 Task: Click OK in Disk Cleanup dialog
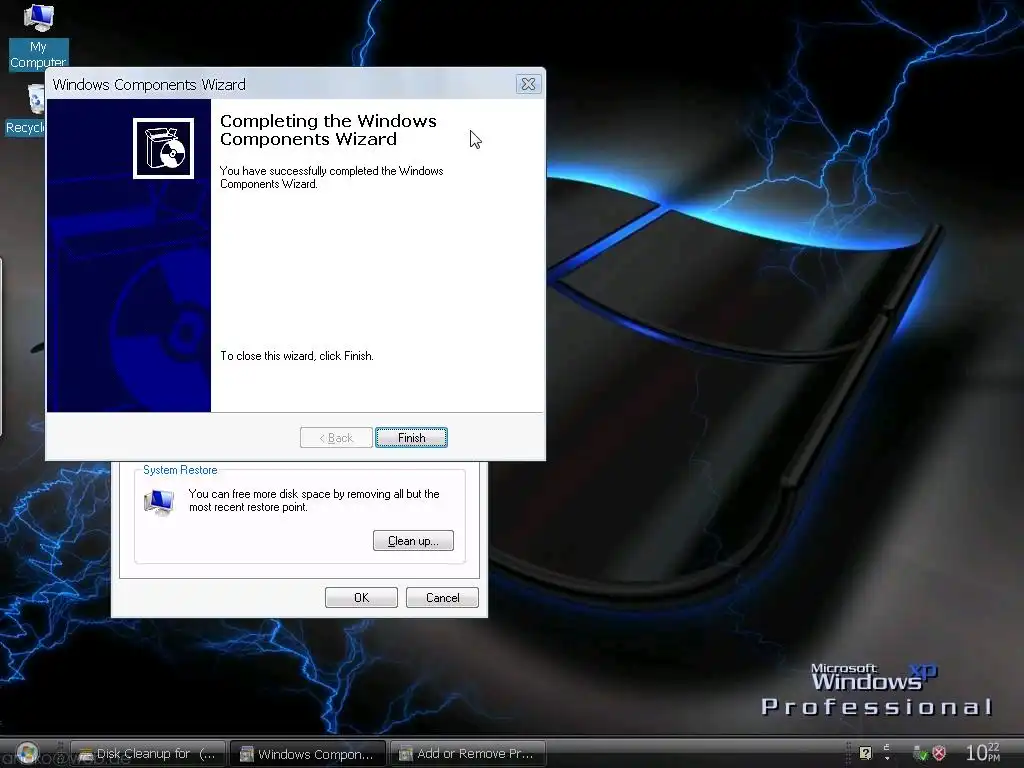pyautogui.click(x=361, y=598)
